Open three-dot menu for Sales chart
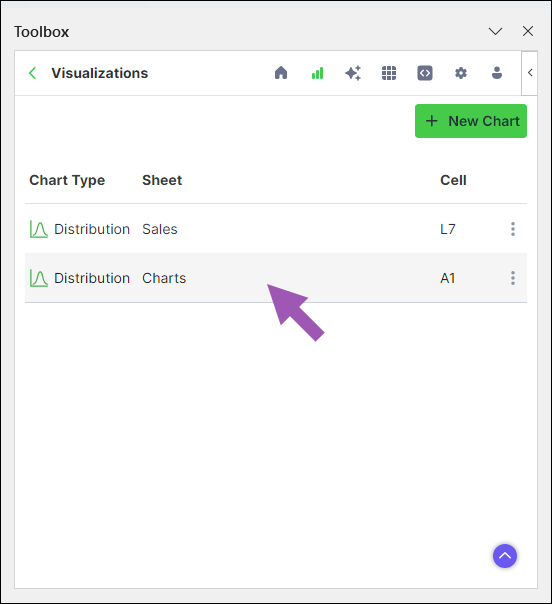 point(512,229)
